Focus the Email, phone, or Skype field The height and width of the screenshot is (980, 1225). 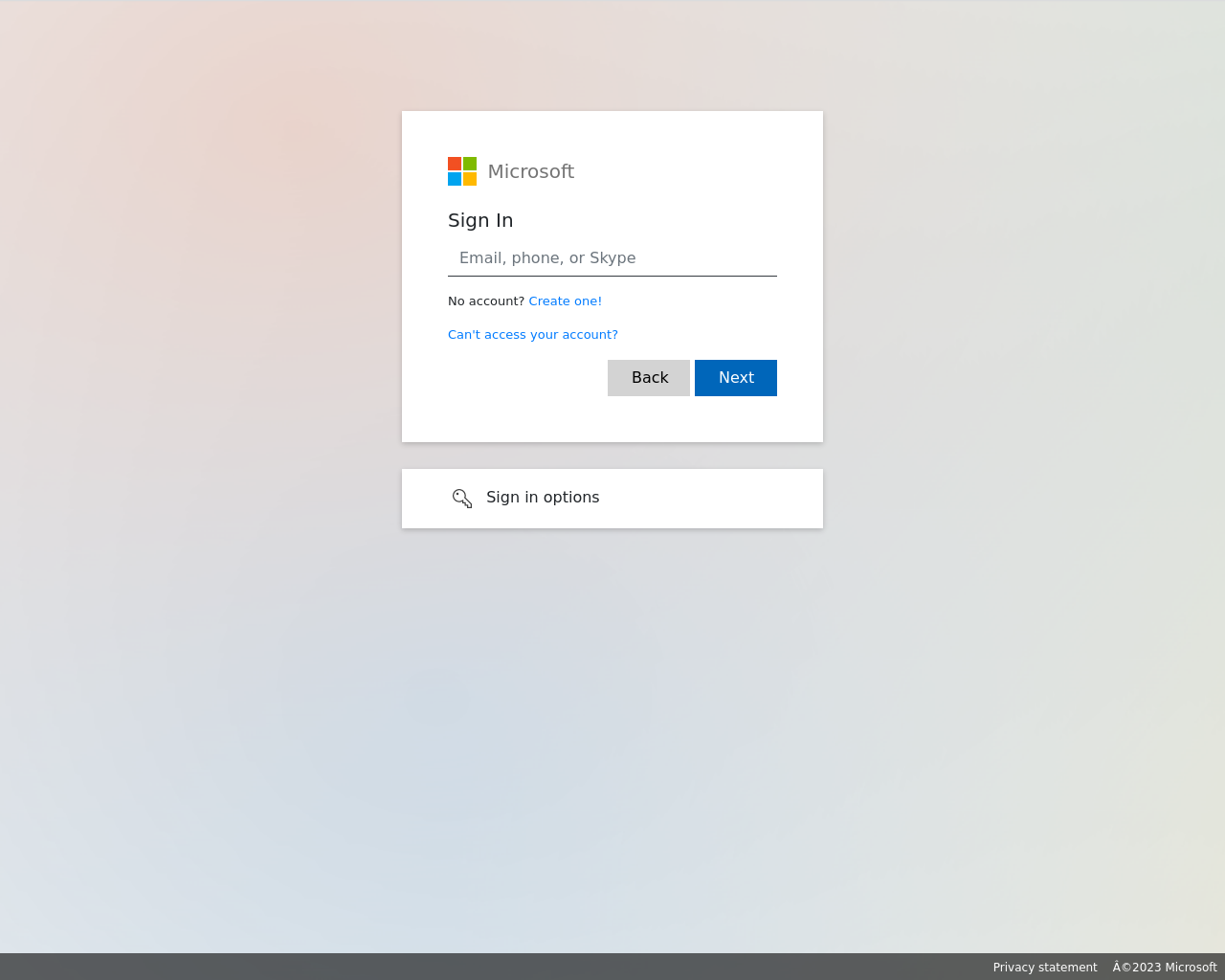tap(612, 258)
